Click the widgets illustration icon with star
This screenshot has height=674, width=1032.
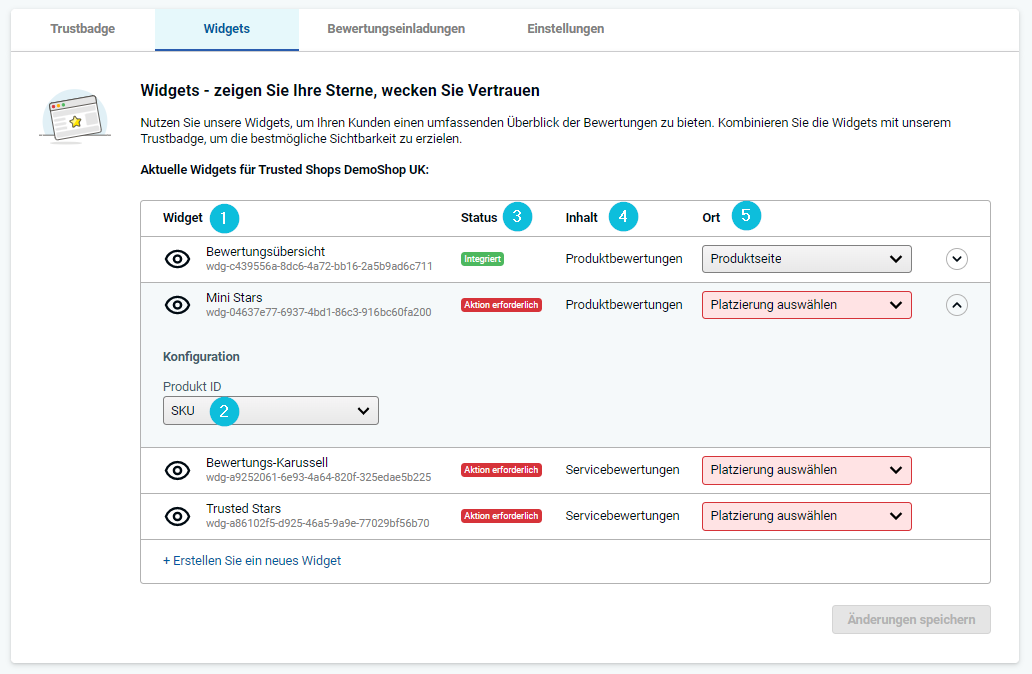[75, 115]
